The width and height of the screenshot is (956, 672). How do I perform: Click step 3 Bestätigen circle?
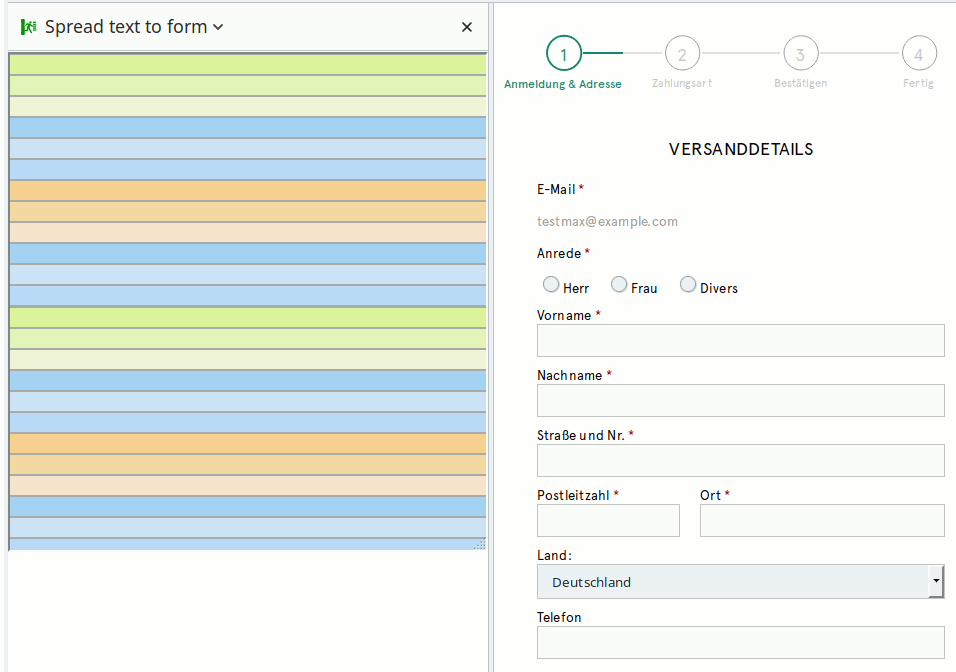pos(800,54)
